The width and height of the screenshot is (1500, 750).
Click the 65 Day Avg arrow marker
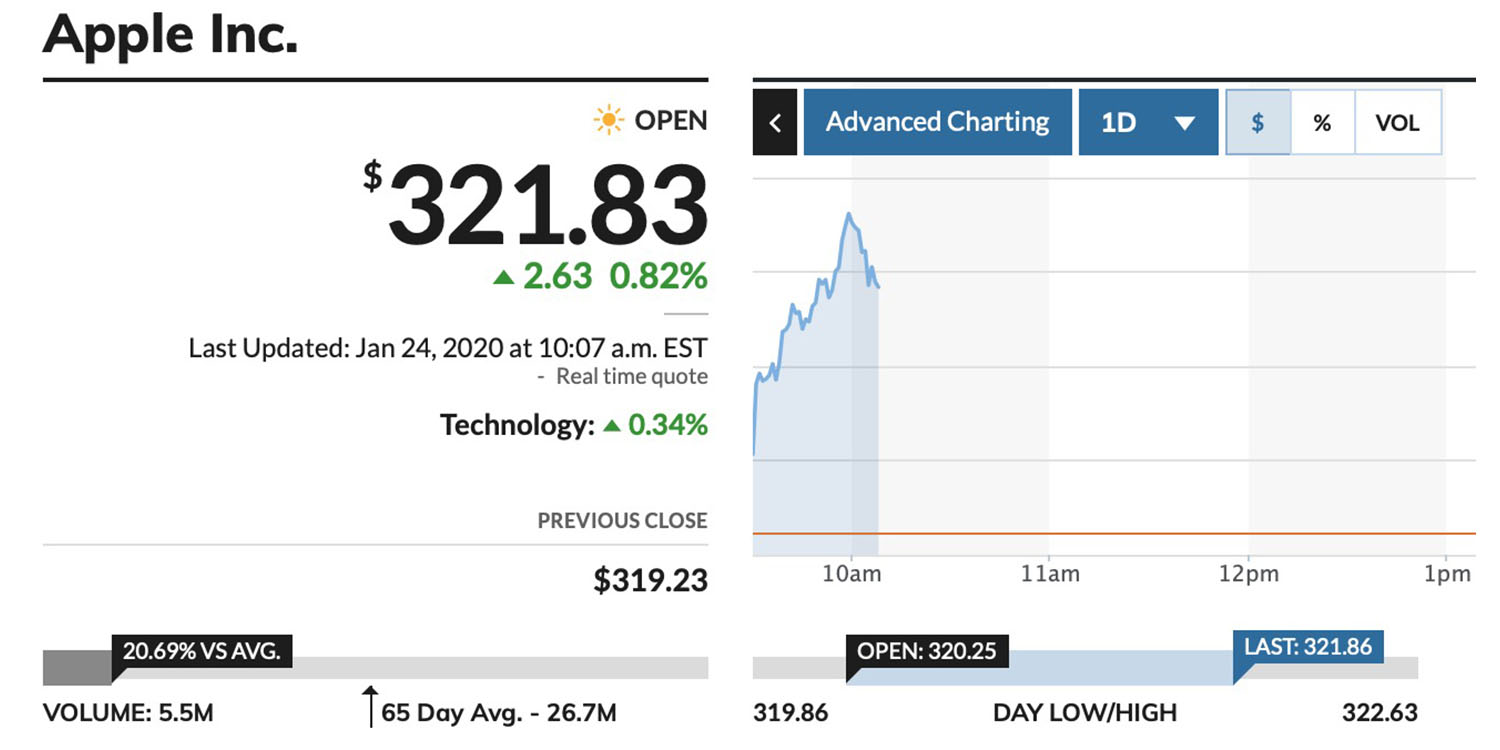click(x=370, y=704)
